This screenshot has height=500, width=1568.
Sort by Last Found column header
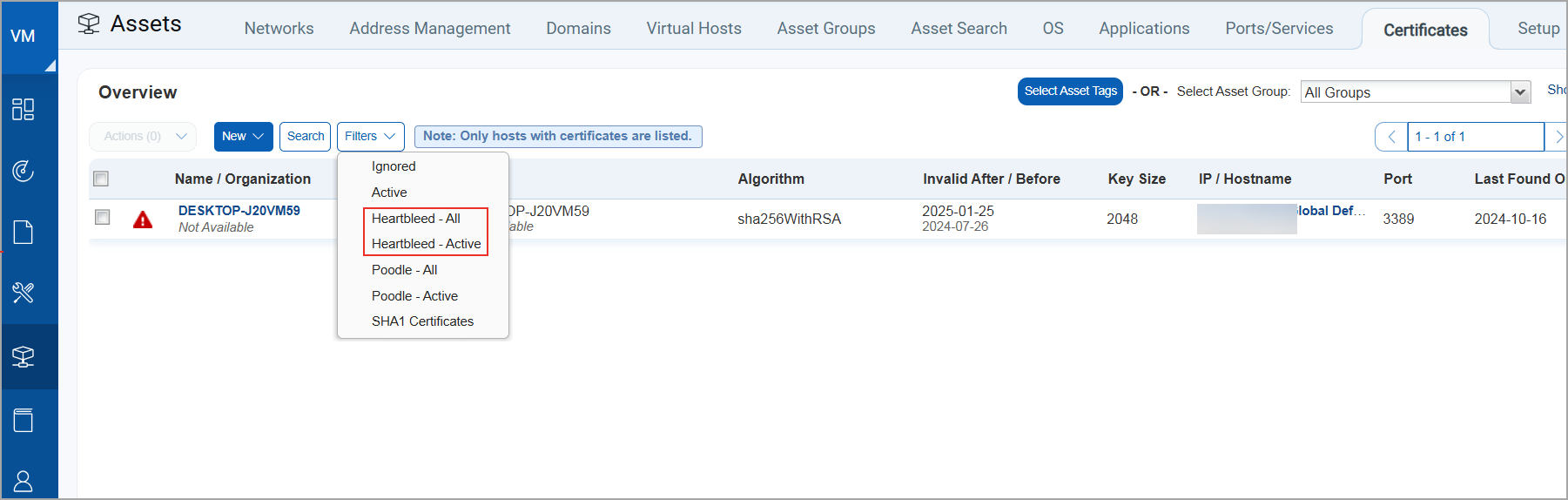pyautogui.click(x=1520, y=179)
